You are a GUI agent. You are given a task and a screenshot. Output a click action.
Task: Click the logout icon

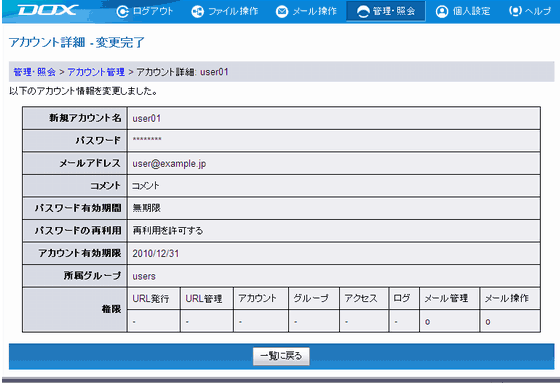122,11
